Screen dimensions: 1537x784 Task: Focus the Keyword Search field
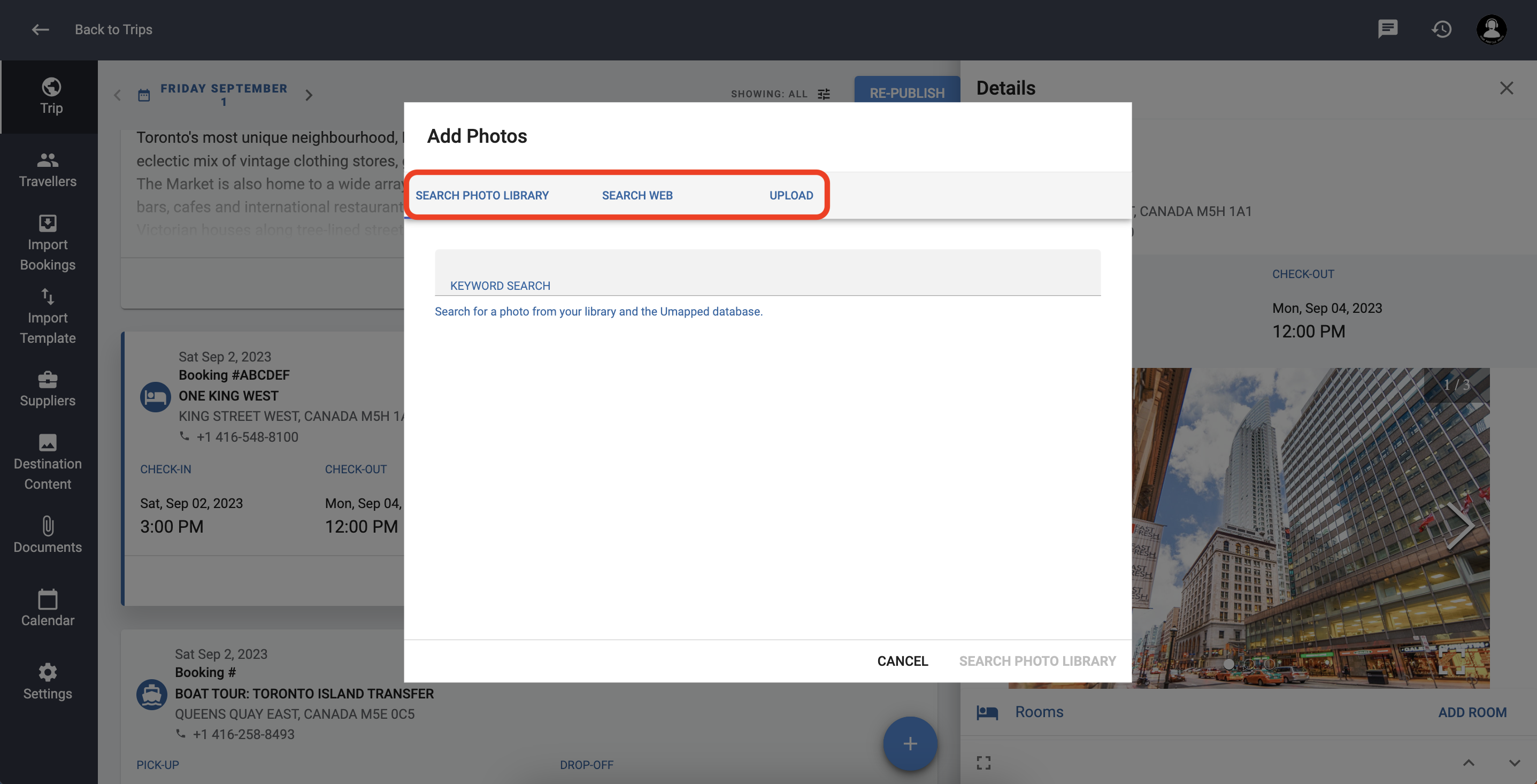(x=767, y=273)
